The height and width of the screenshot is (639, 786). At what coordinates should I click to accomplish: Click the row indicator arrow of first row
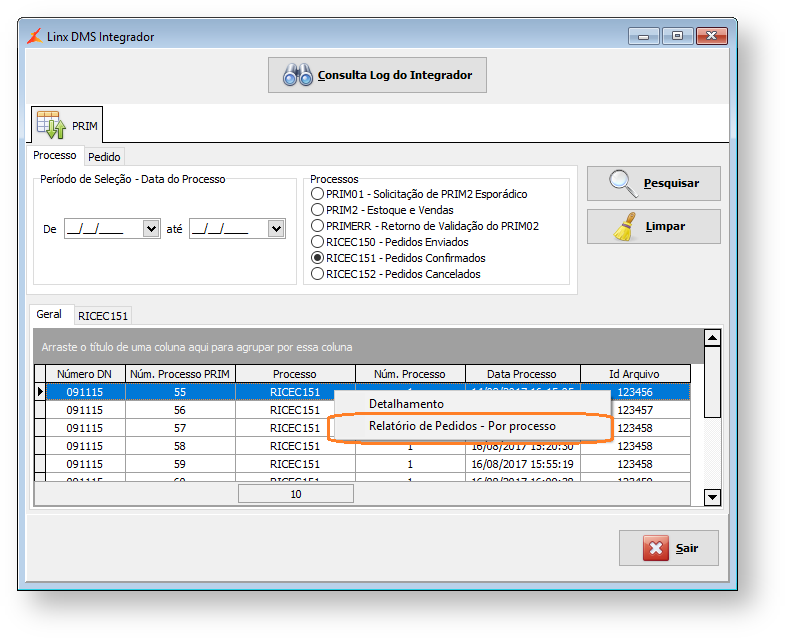[x=40, y=391]
